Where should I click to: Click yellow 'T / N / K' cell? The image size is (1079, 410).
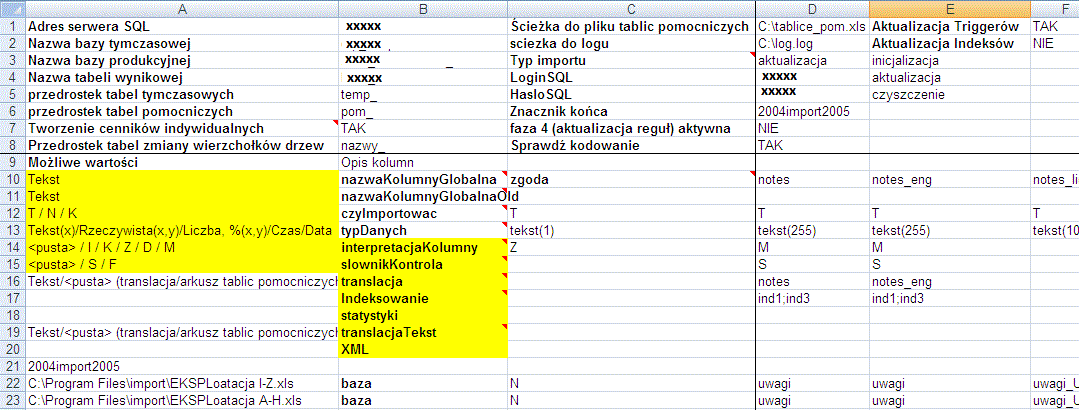pyautogui.click(x=182, y=214)
